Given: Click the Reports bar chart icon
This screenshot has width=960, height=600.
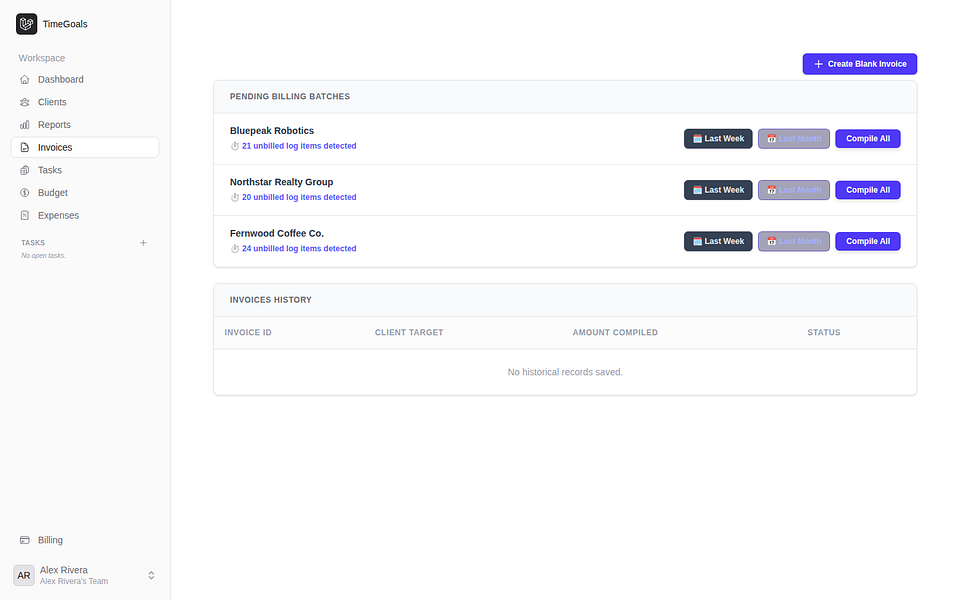Looking at the screenshot, I should [24, 125].
